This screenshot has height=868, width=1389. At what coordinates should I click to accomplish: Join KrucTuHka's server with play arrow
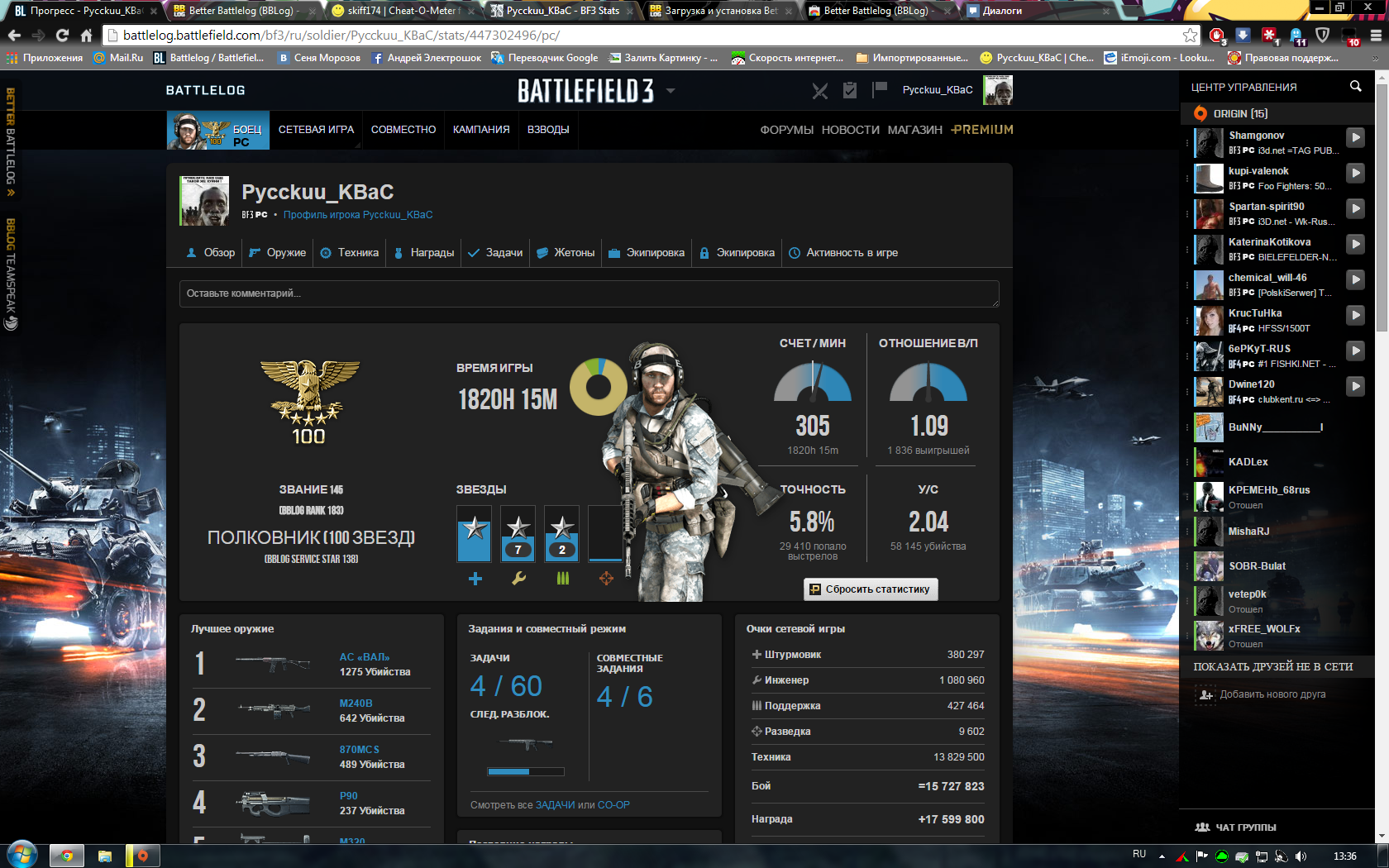[1355, 315]
